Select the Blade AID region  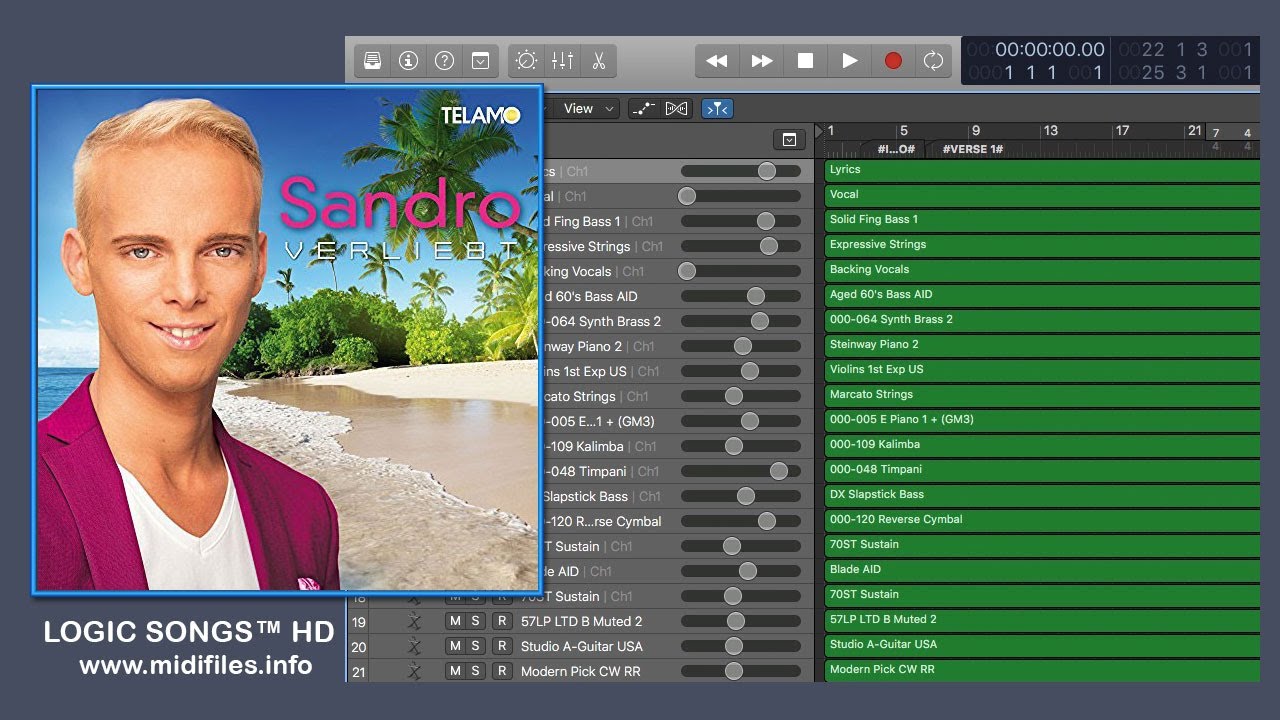pyautogui.click(x=1042, y=571)
